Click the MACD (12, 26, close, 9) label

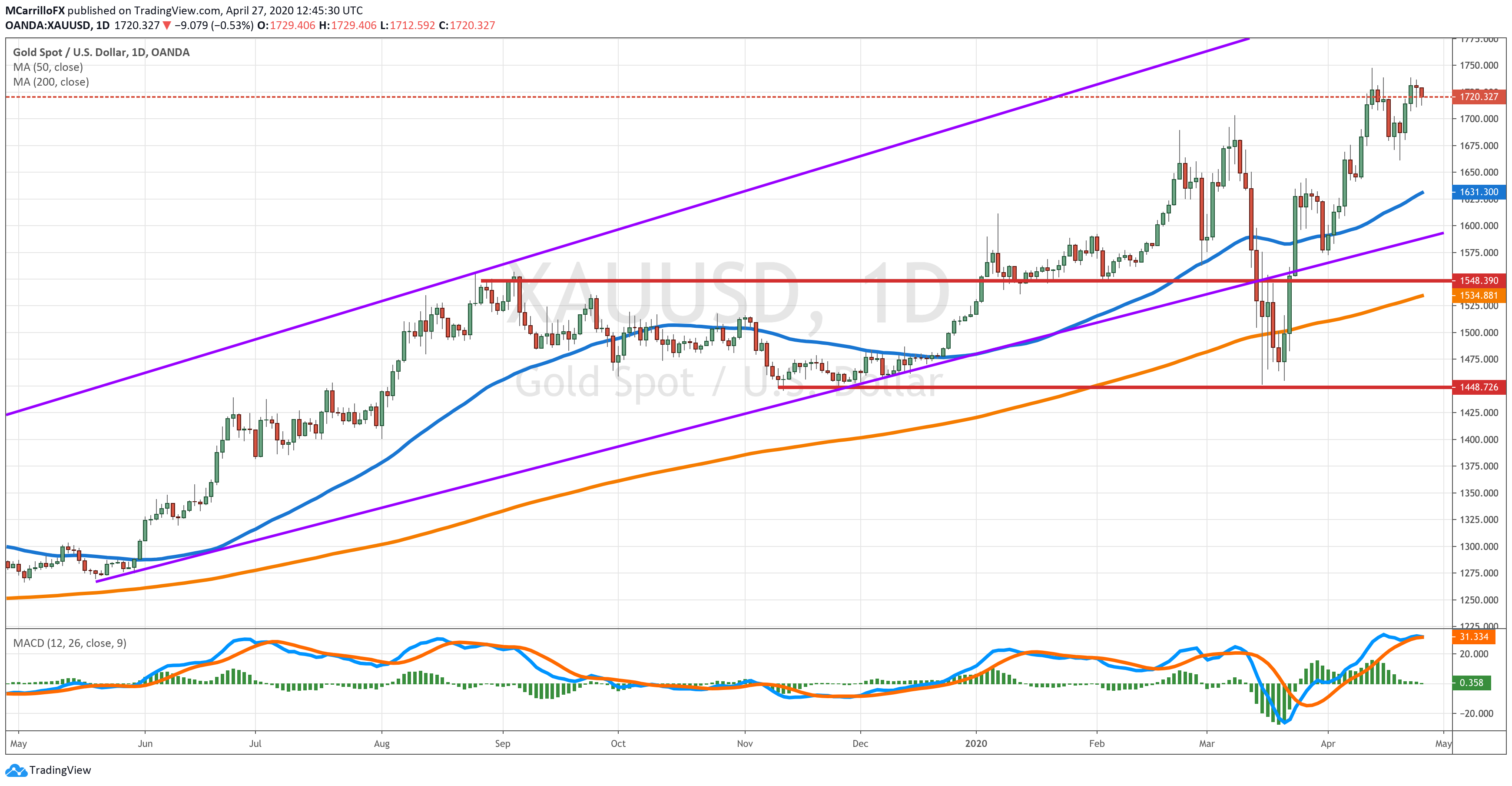coord(69,643)
